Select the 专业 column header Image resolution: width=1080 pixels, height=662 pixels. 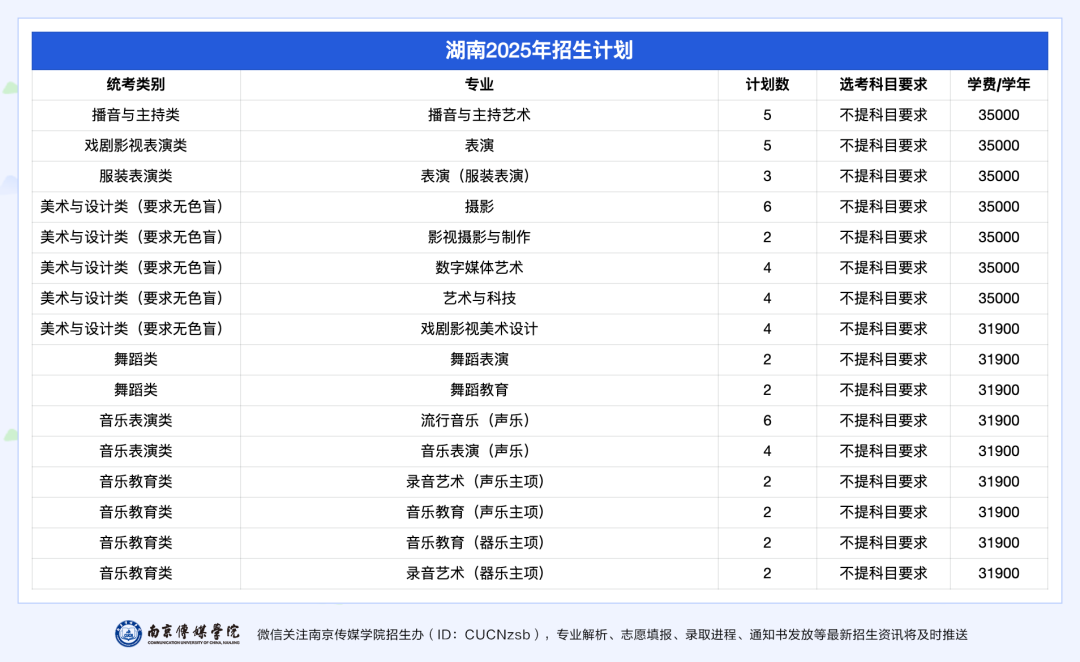479,85
